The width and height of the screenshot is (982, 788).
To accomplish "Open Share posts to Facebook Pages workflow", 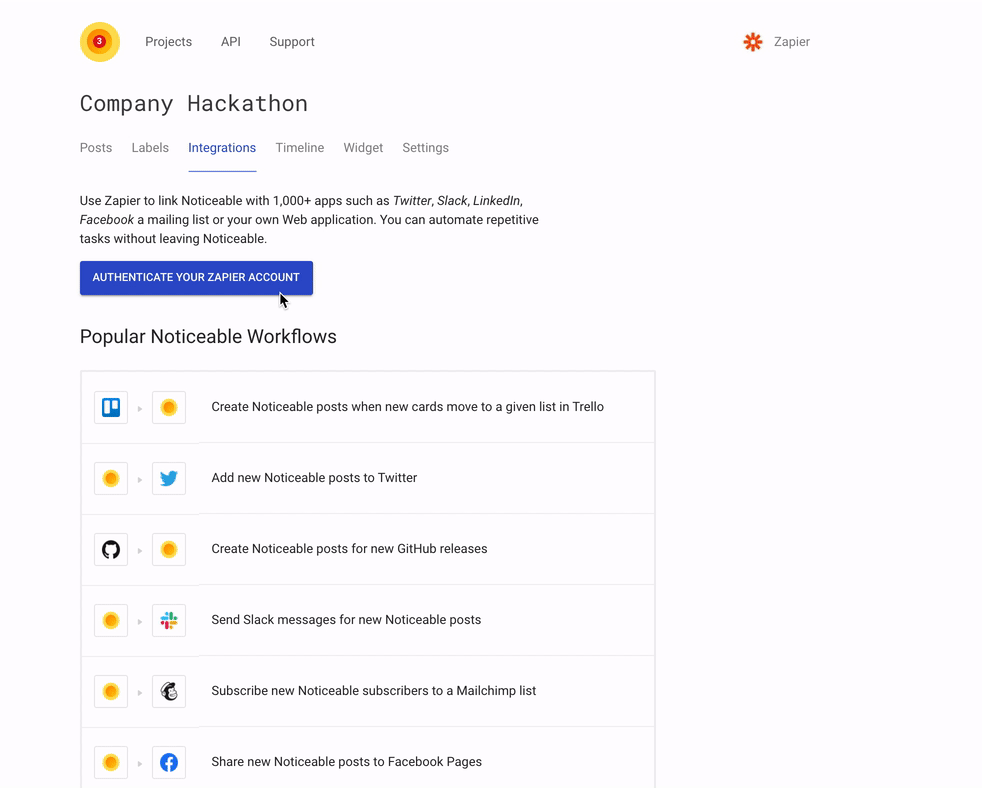I will pyautogui.click(x=368, y=759).
